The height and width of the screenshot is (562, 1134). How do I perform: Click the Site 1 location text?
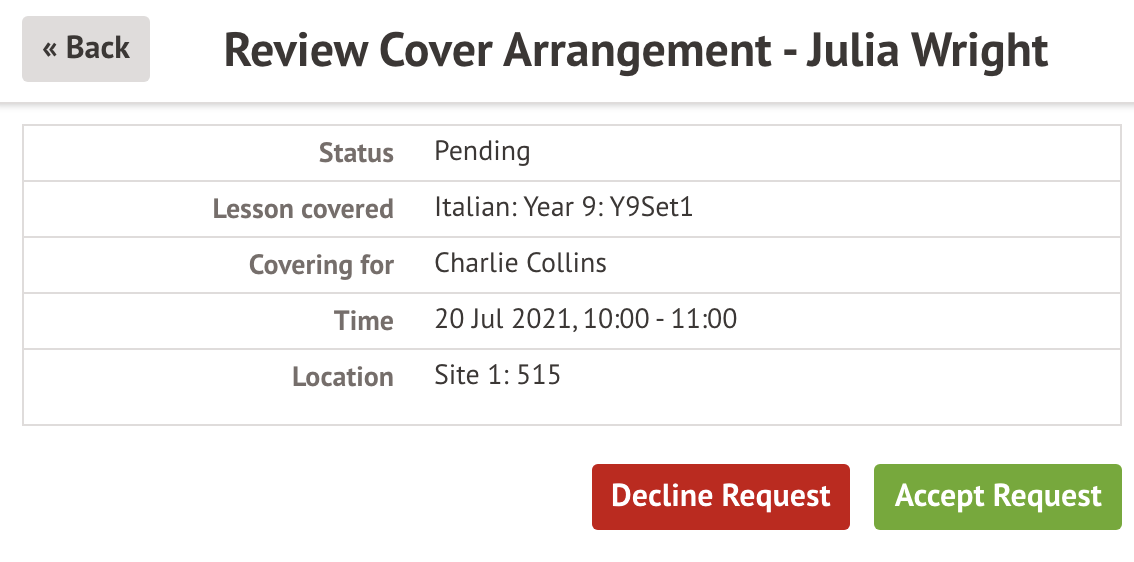coord(470,376)
